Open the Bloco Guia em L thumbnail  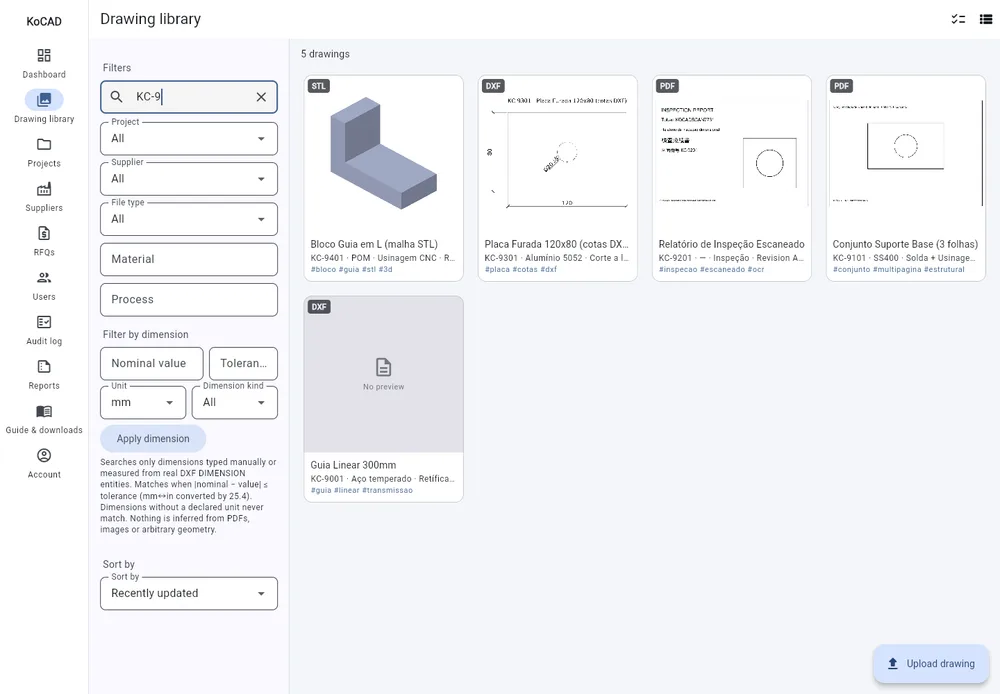click(x=383, y=154)
